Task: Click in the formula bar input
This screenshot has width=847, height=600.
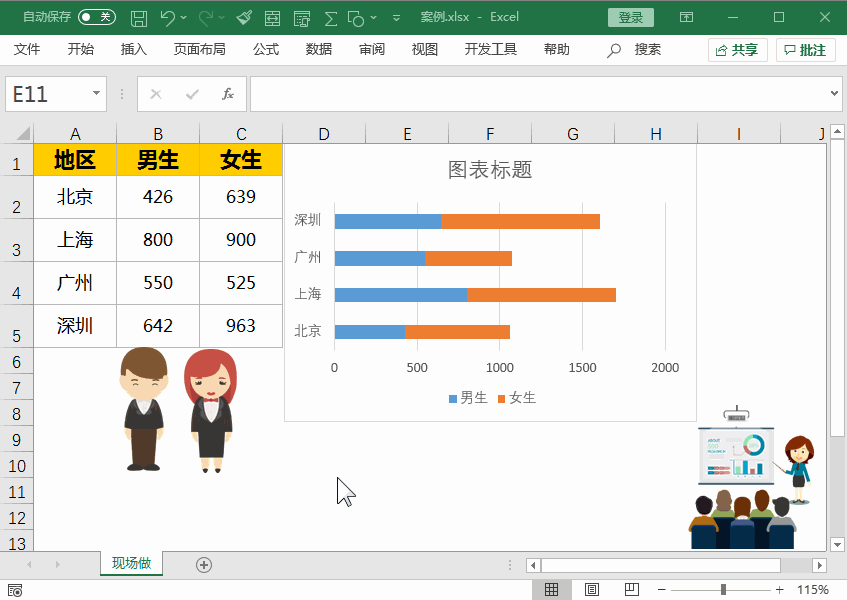Action: (x=538, y=94)
